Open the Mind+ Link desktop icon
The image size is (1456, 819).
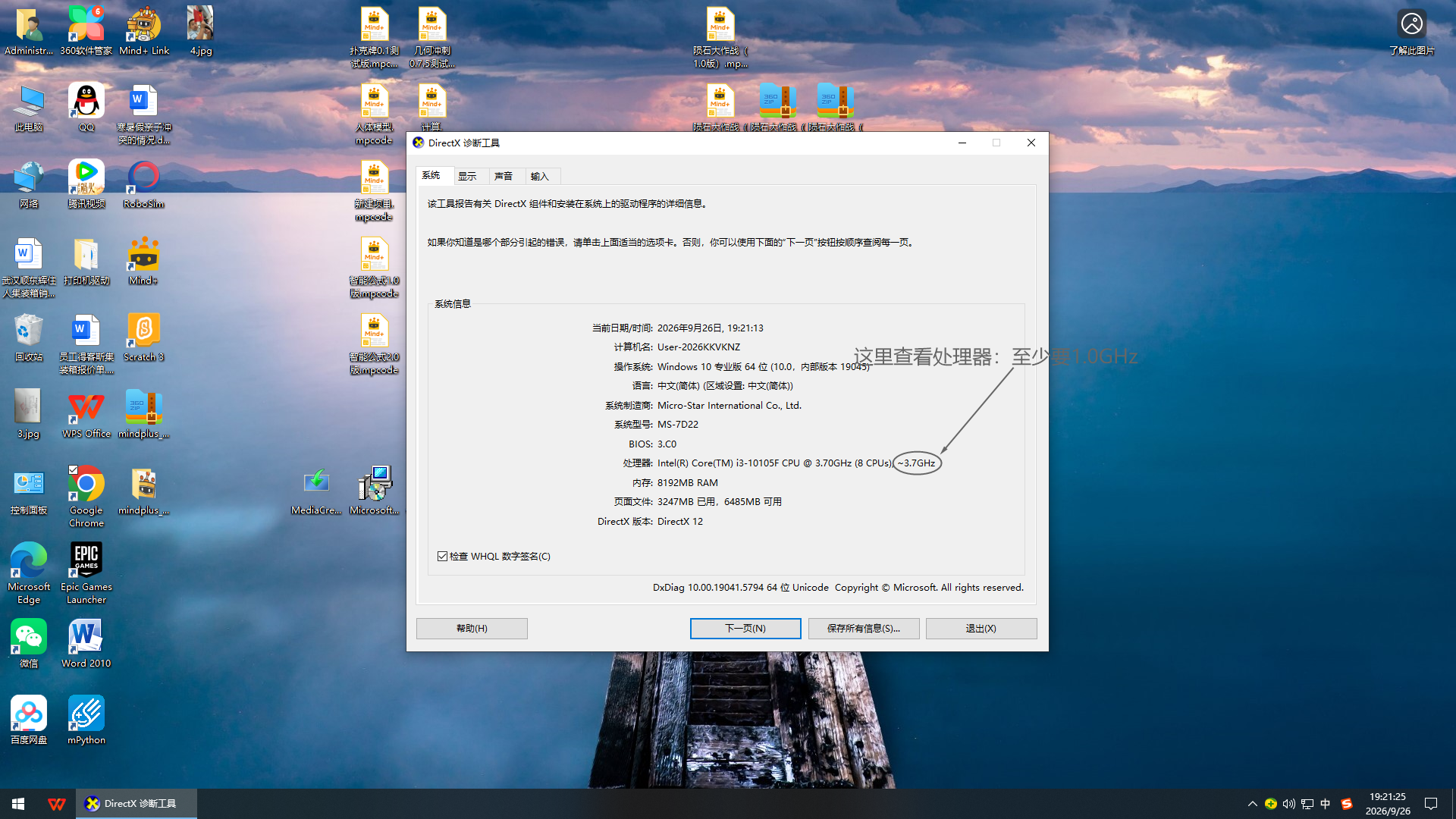144,31
